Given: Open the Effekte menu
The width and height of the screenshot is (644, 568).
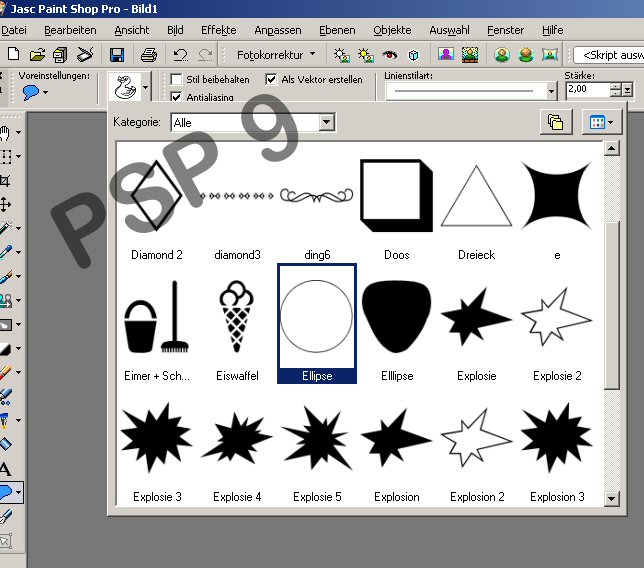Looking at the screenshot, I should tap(218, 30).
